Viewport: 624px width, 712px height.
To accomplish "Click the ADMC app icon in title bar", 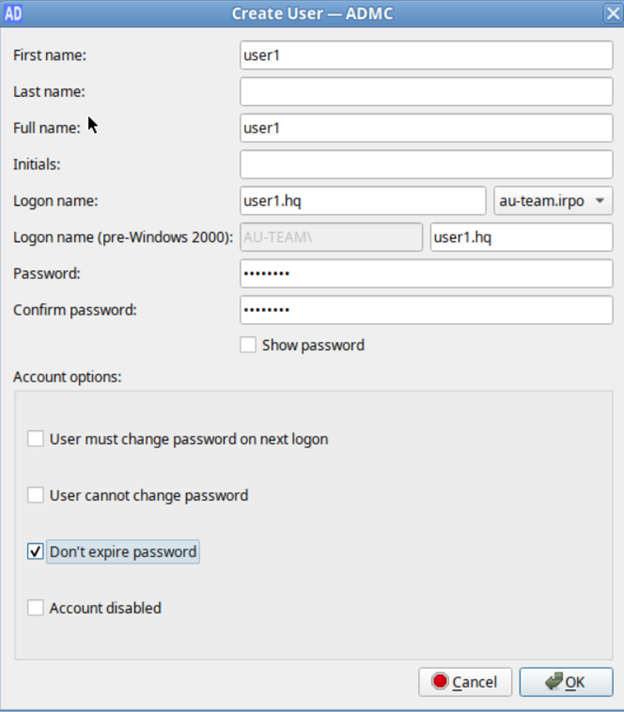I will 14,13.
